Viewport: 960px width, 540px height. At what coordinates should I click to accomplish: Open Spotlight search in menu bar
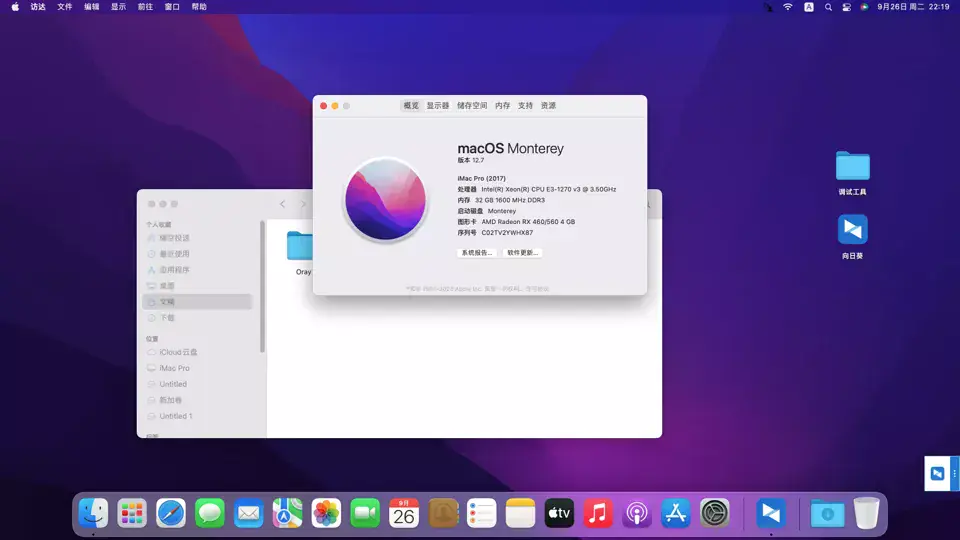(828, 7)
